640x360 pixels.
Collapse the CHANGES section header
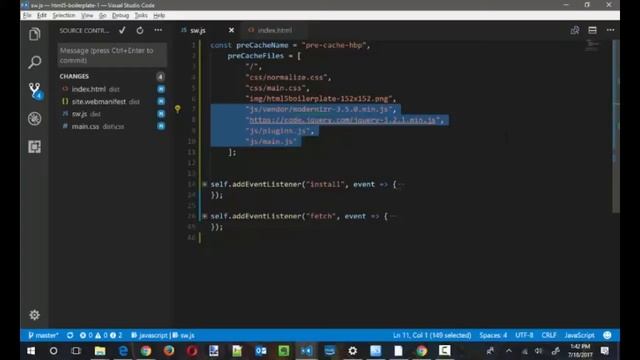pyautogui.click(x=74, y=76)
